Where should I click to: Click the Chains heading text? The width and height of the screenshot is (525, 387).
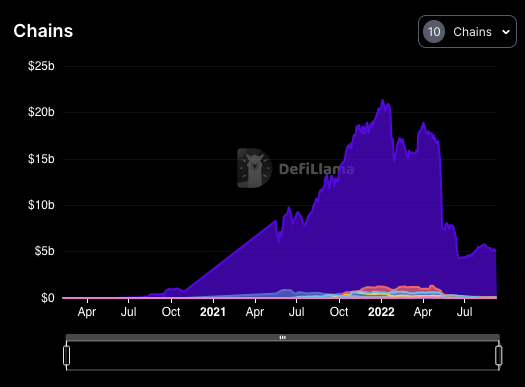click(x=43, y=31)
